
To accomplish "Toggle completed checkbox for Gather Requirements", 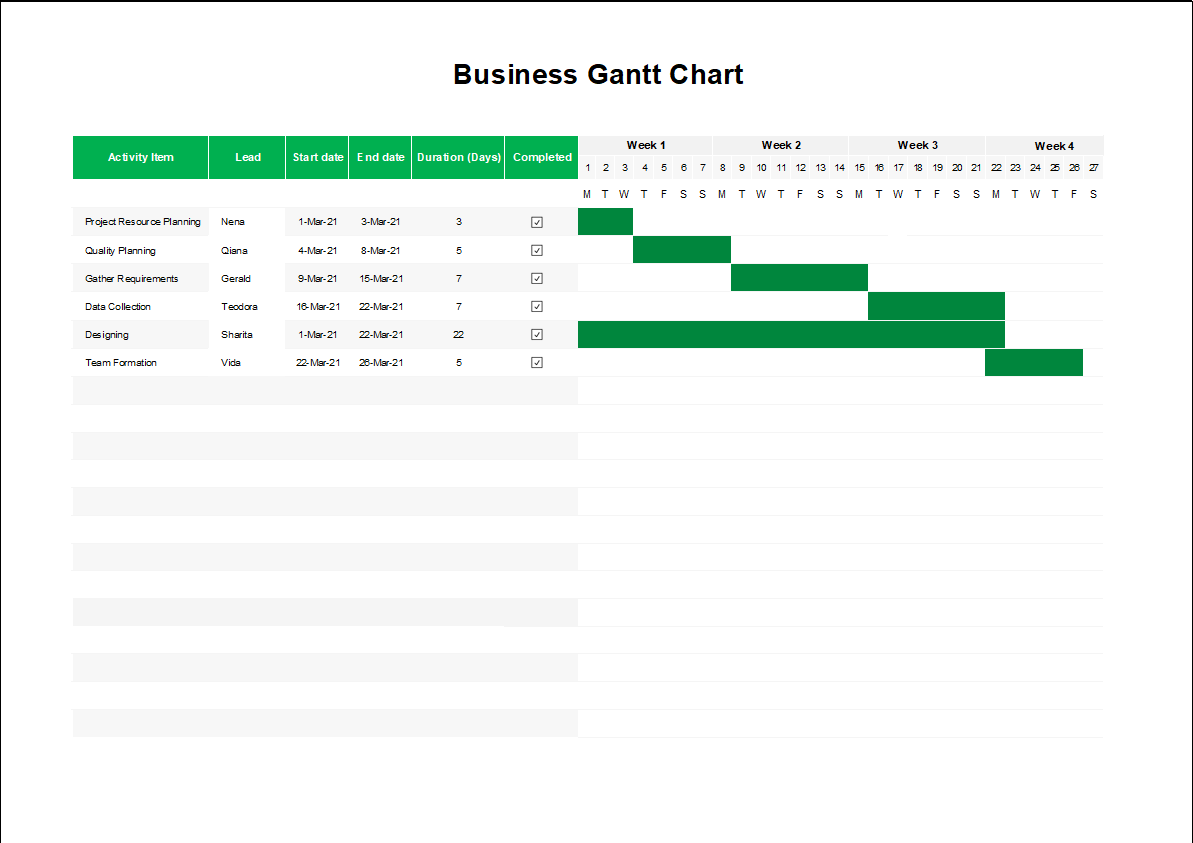I will [537, 278].
